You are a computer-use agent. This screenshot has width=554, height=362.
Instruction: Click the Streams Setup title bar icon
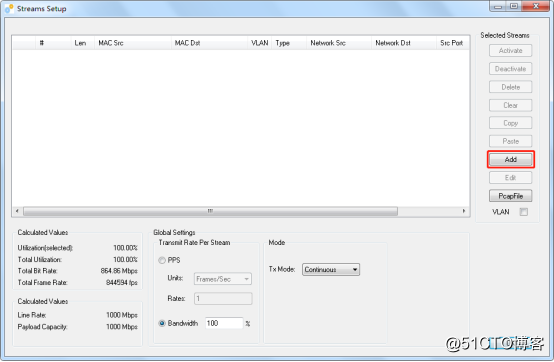pyautogui.click(x=9, y=9)
